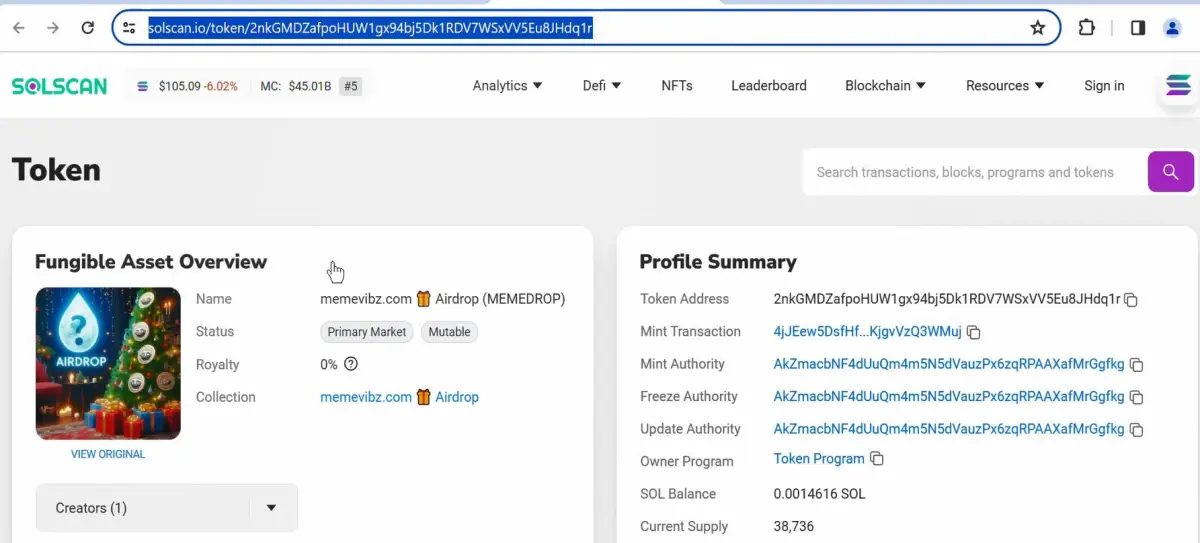This screenshot has width=1200, height=543.
Task: Click the $105.09 SOL price text
Action: [x=179, y=86]
